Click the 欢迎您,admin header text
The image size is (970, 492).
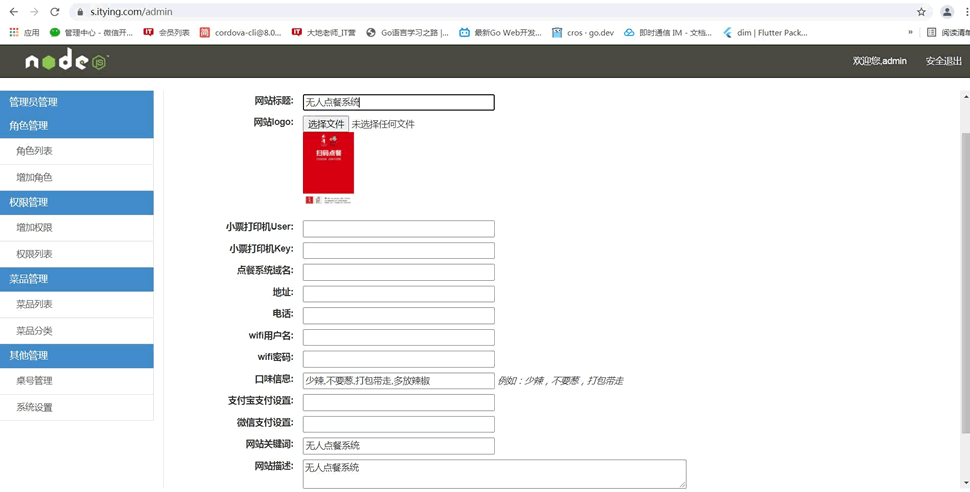[x=879, y=61]
